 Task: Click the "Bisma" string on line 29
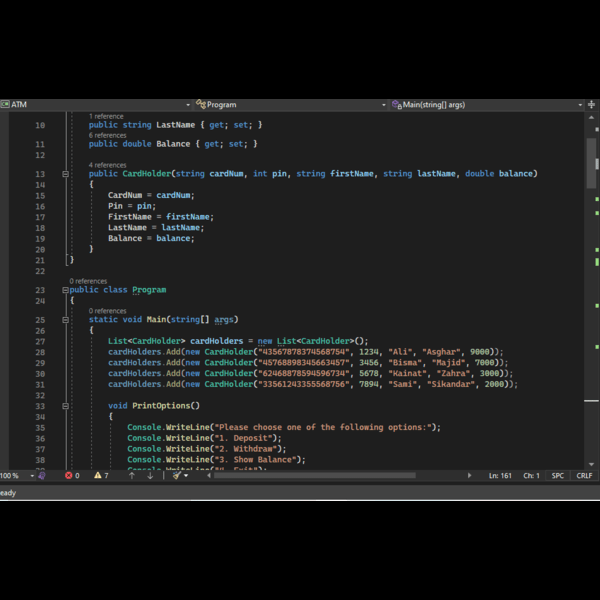[405, 363]
